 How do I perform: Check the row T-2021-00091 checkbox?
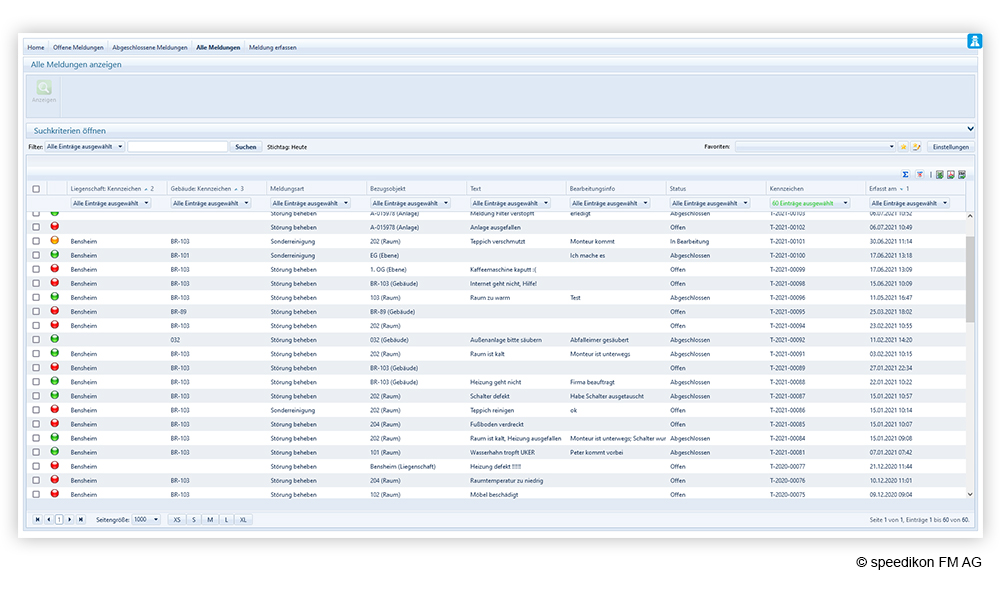click(36, 353)
